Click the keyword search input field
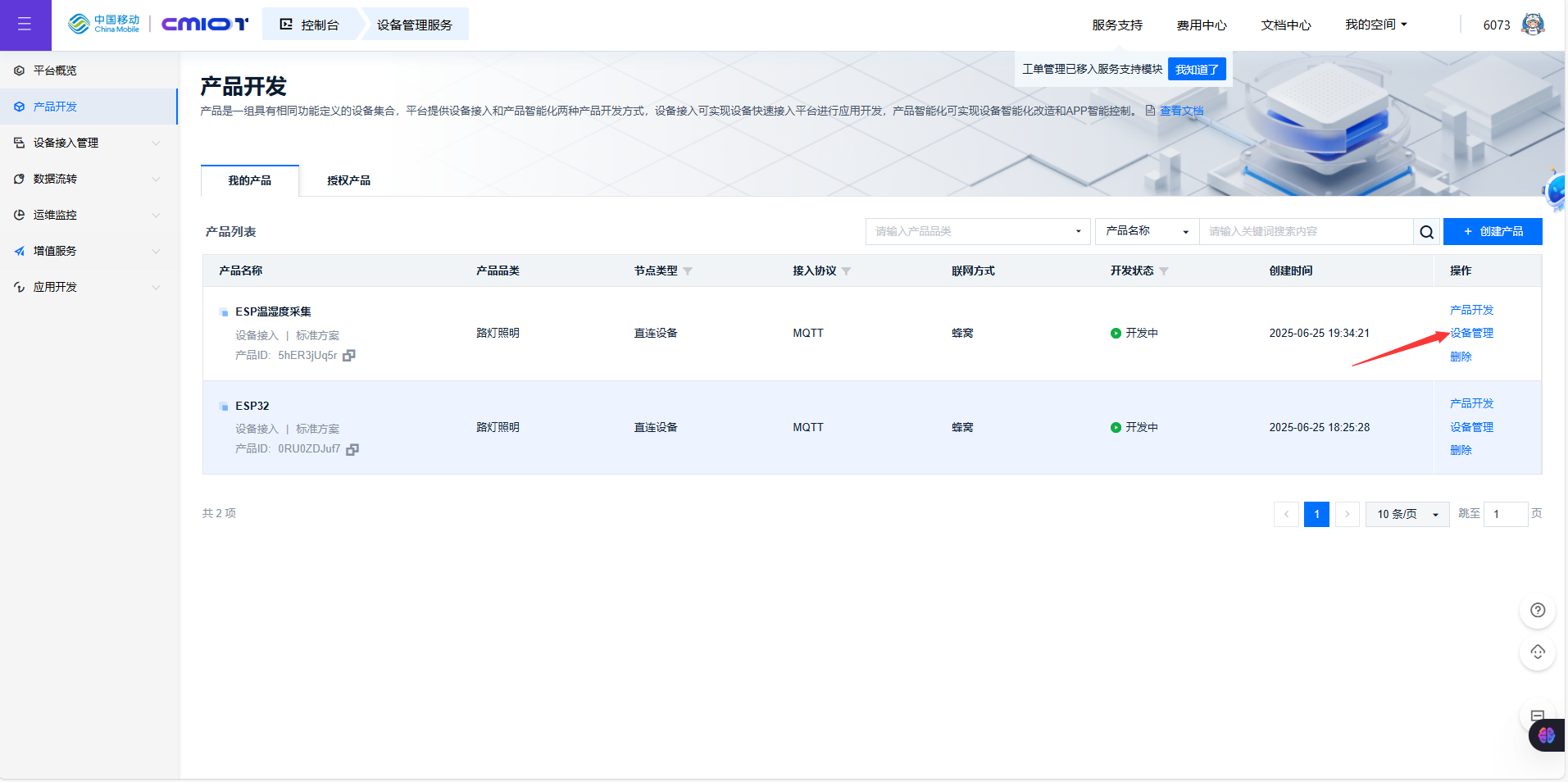The height and width of the screenshot is (782, 1568). (1303, 231)
